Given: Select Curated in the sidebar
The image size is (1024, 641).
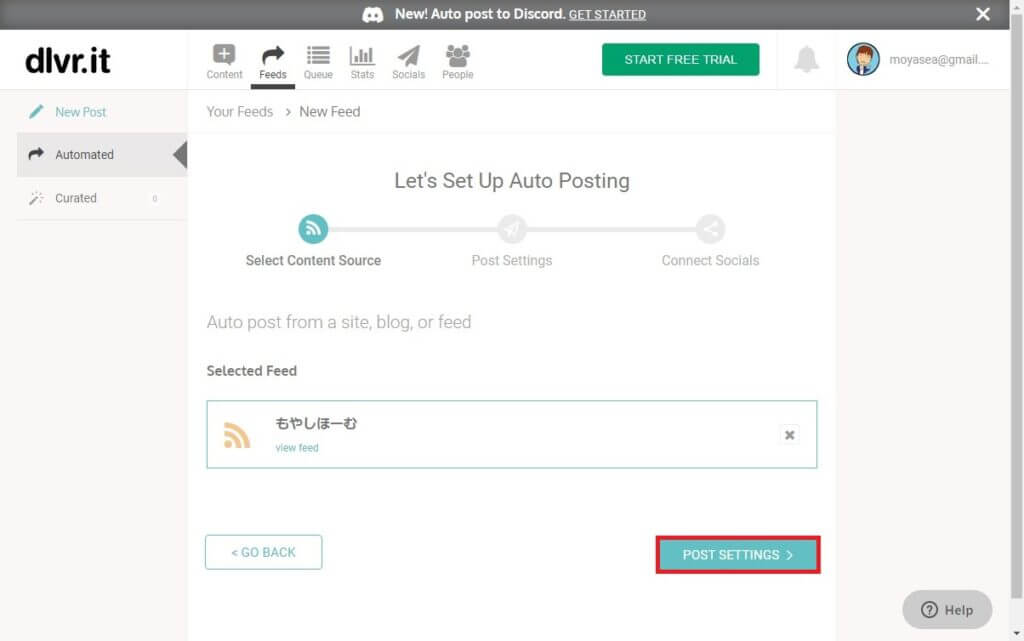Looking at the screenshot, I should coord(76,198).
